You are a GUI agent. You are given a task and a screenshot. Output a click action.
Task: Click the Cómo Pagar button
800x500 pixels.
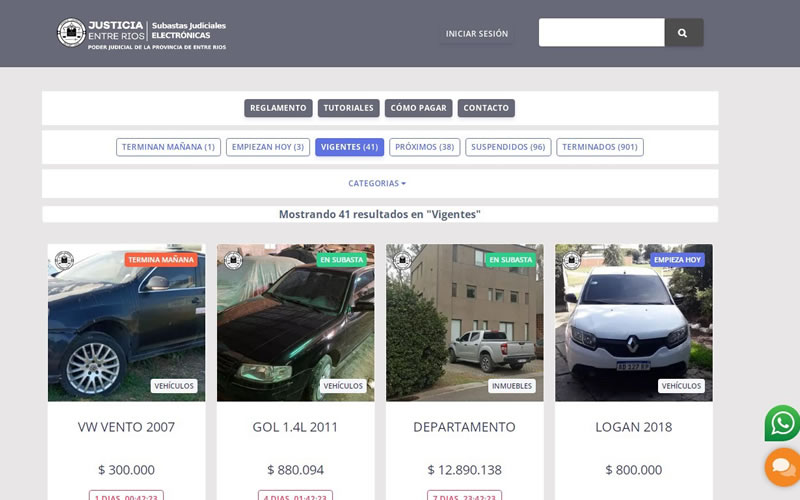418,108
